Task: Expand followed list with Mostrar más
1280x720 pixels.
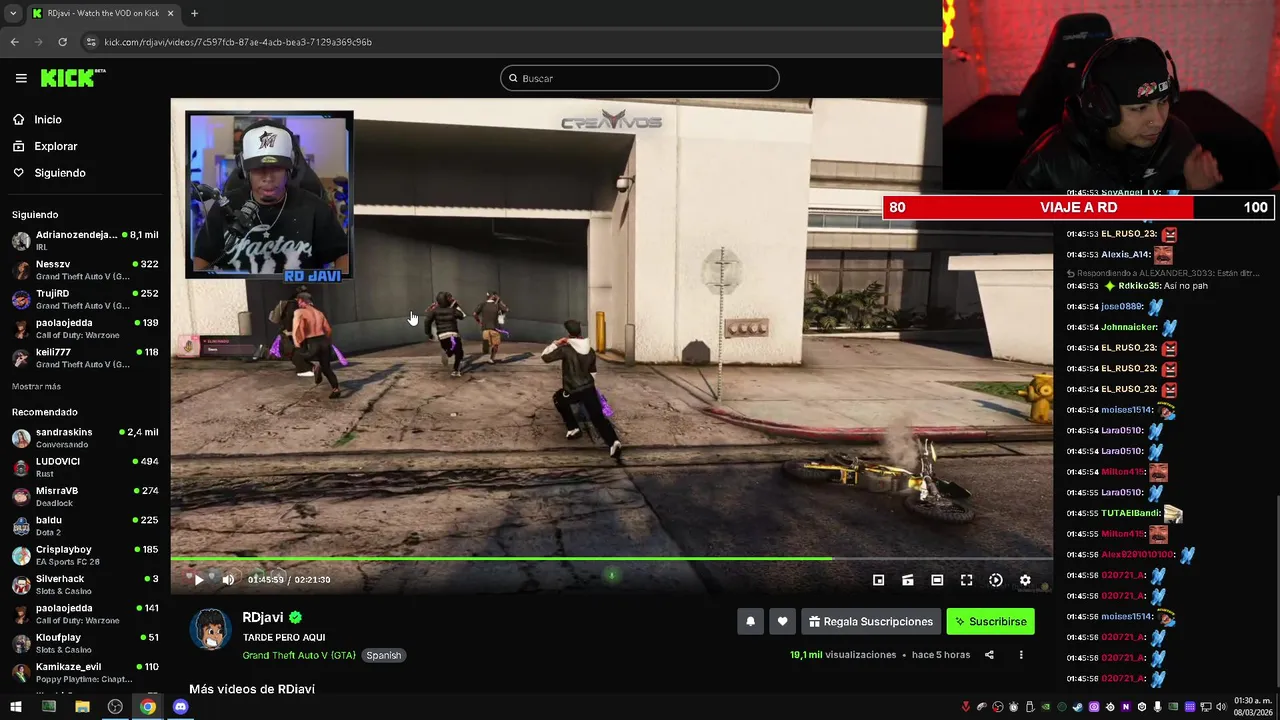Action: (x=36, y=386)
